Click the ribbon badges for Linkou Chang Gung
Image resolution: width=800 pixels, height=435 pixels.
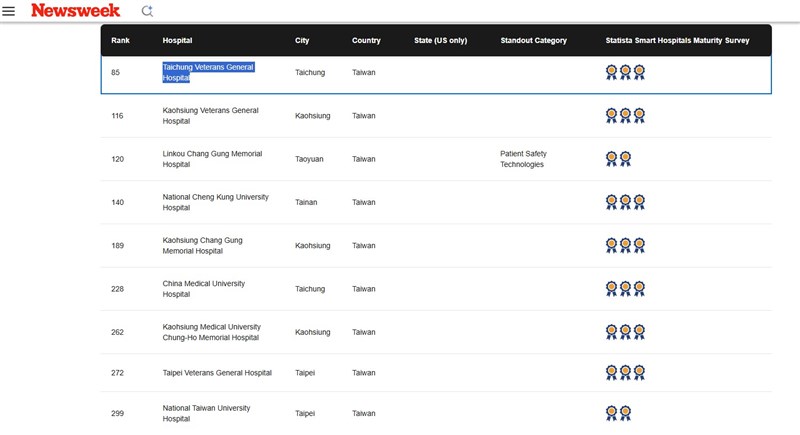[x=618, y=159]
